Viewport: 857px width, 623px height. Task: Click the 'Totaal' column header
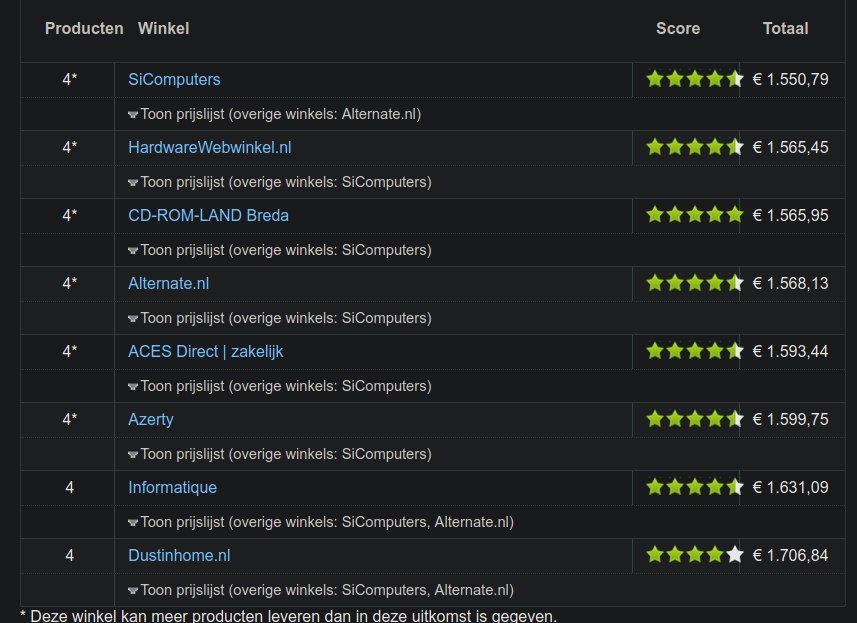[785, 28]
